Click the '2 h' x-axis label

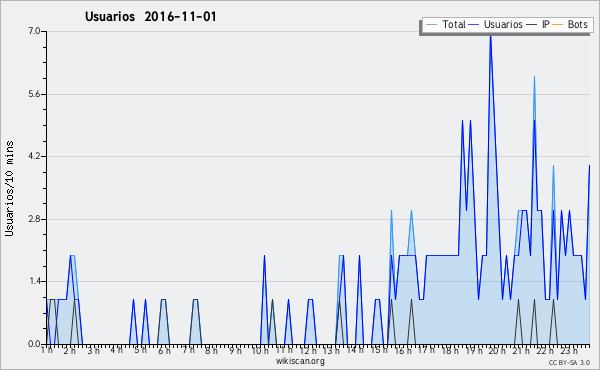(x=70, y=350)
